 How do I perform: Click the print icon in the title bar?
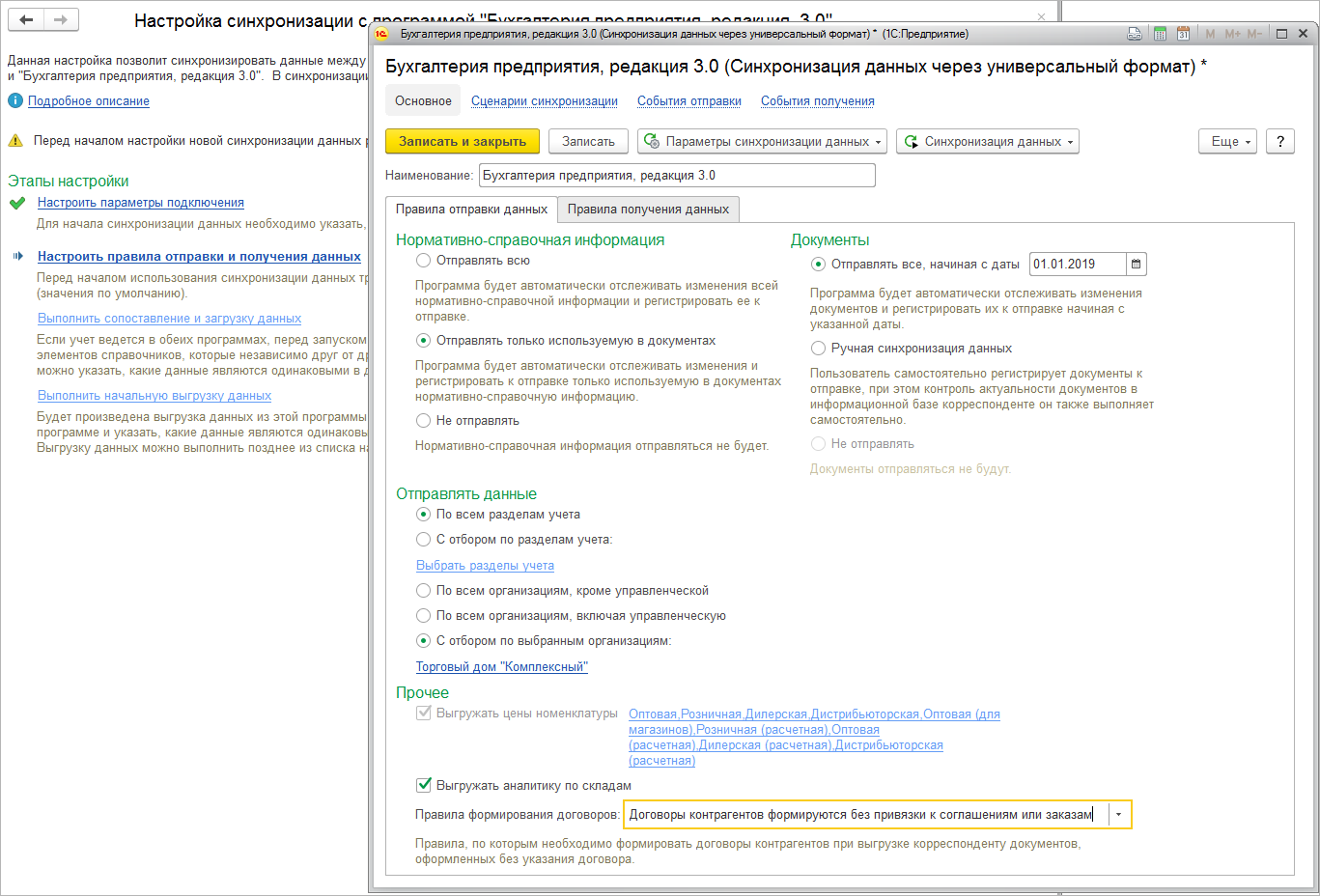(x=1135, y=34)
